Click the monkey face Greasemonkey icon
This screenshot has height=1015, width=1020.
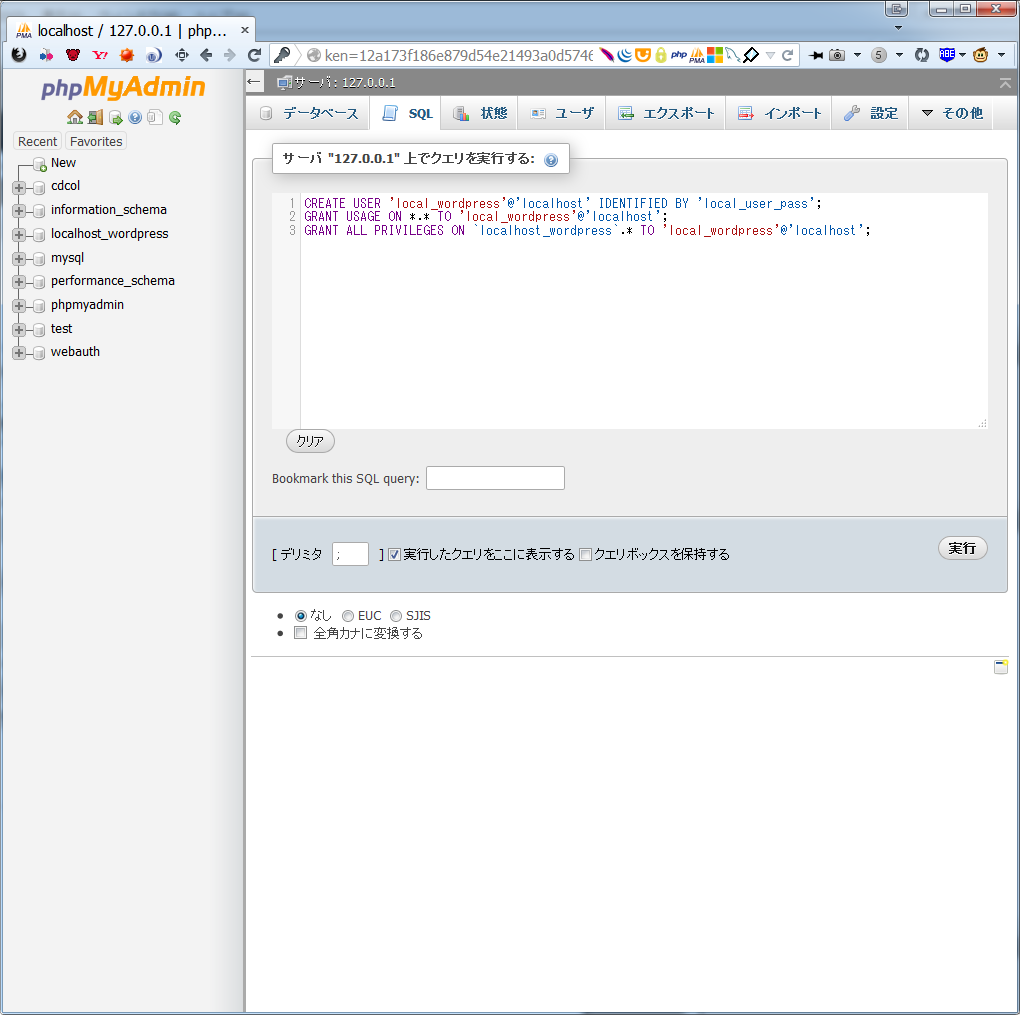click(980, 55)
